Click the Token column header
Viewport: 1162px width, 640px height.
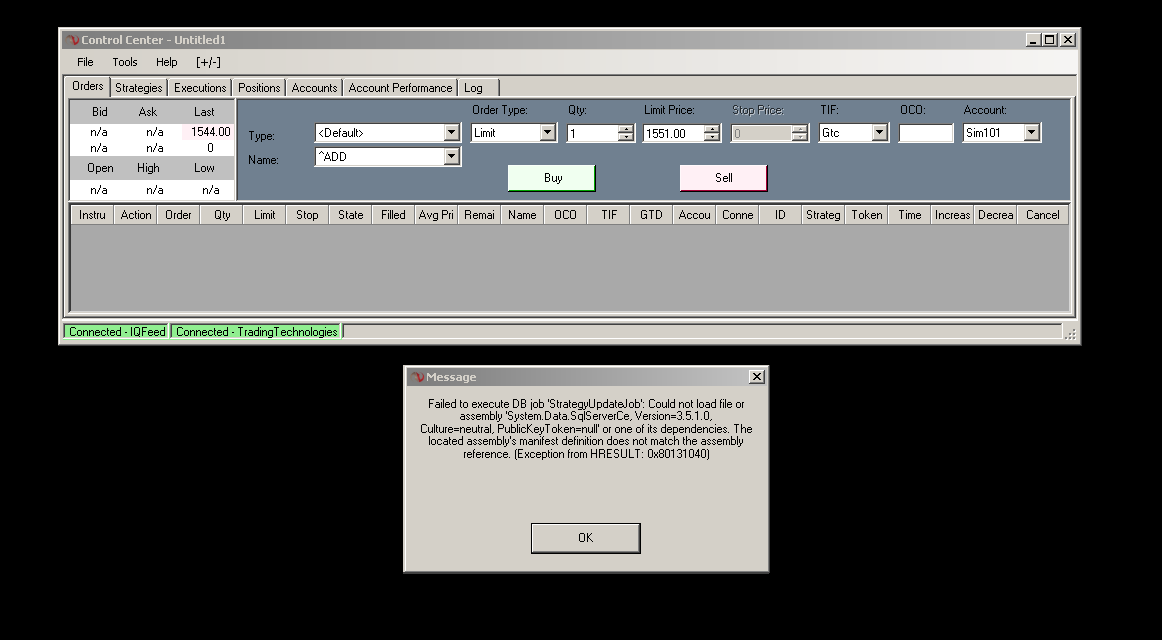coord(866,215)
